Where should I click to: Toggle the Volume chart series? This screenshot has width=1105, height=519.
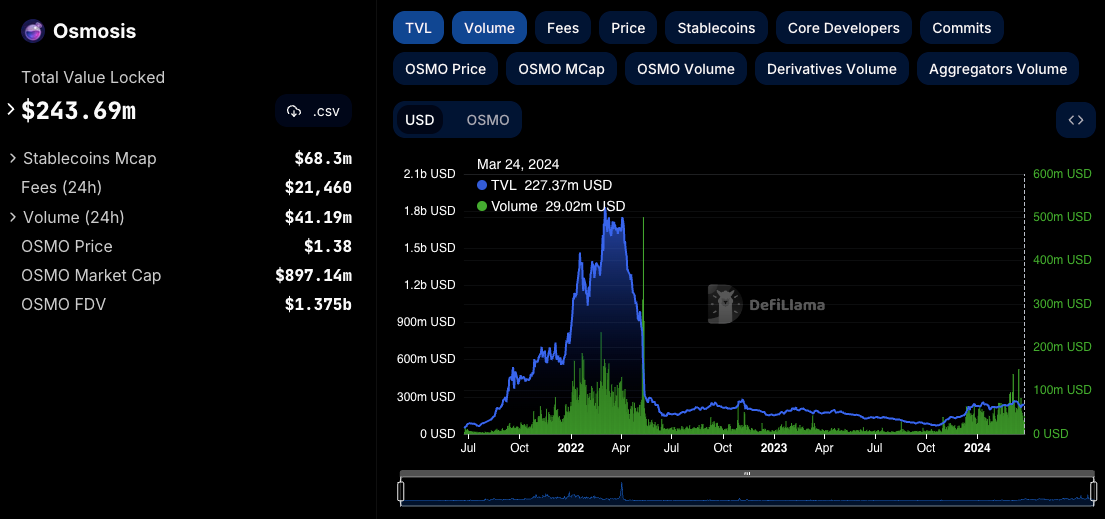point(489,28)
